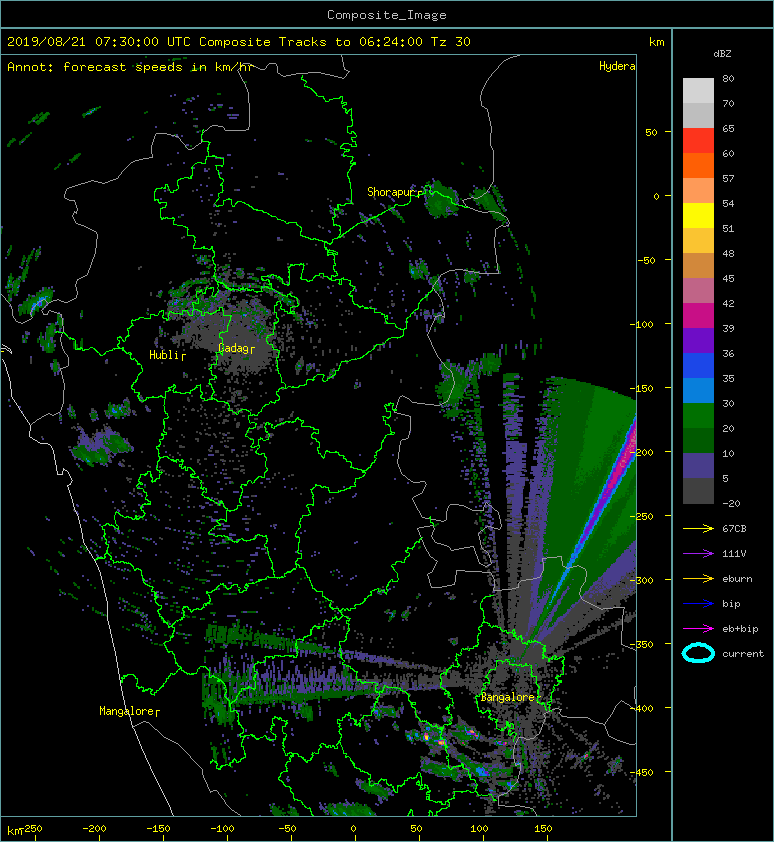Click the Hubli city label

pos(164,355)
